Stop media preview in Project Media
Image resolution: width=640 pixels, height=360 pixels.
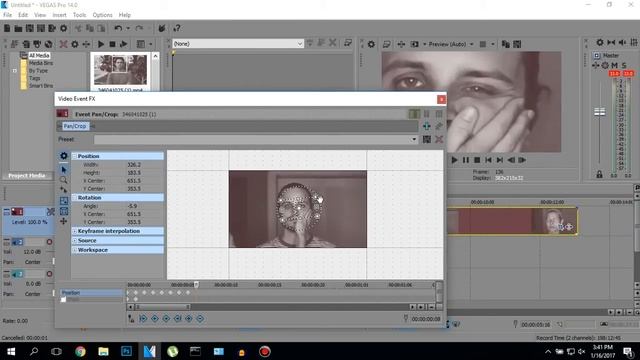(x=112, y=44)
